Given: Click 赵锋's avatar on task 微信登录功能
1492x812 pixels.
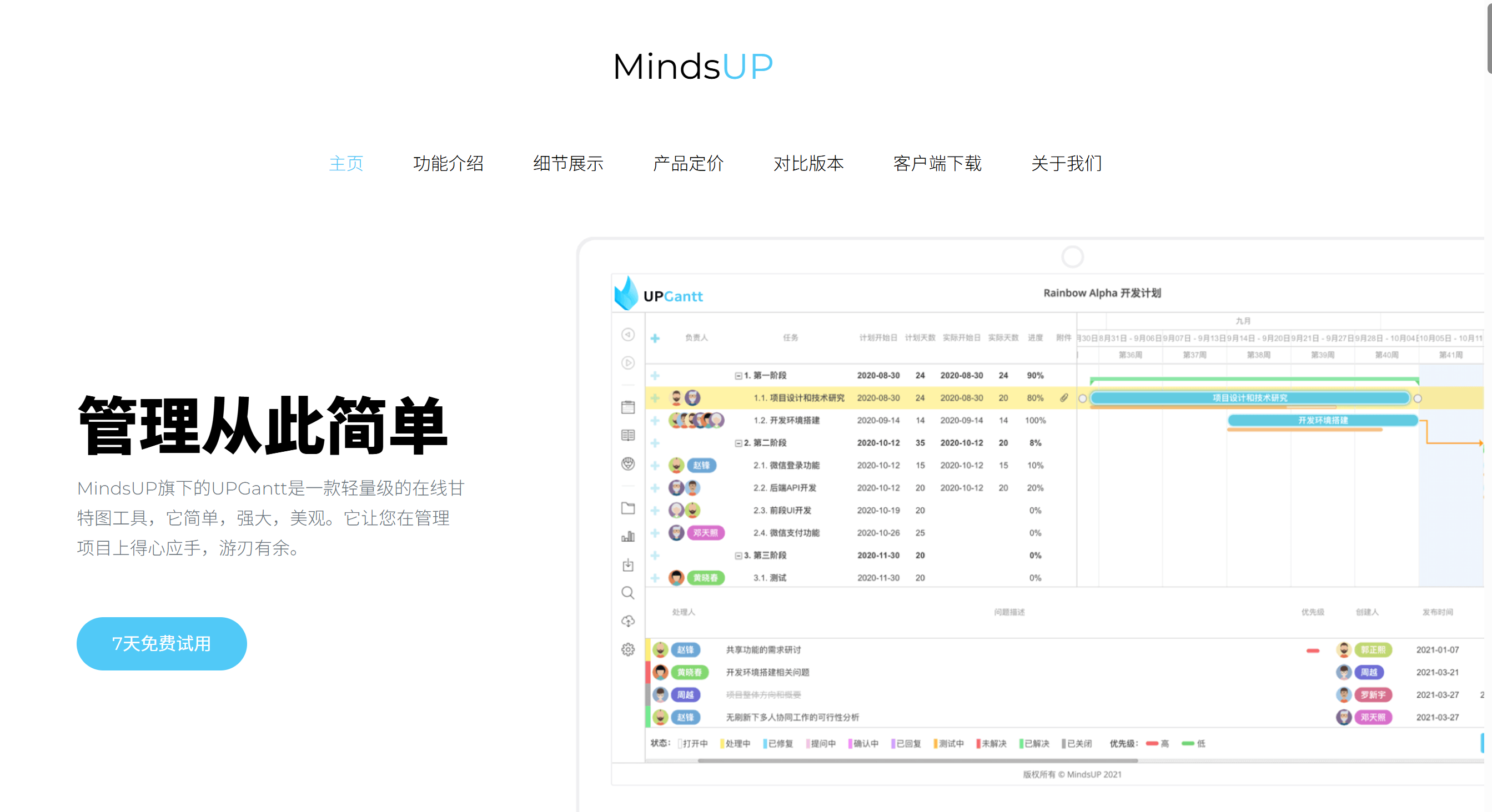Looking at the screenshot, I should pyautogui.click(x=677, y=465).
